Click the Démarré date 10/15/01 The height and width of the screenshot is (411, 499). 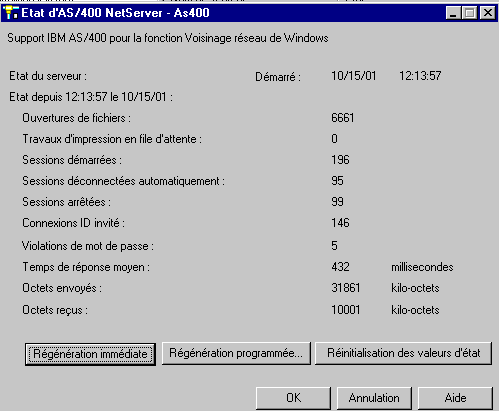(x=354, y=76)
